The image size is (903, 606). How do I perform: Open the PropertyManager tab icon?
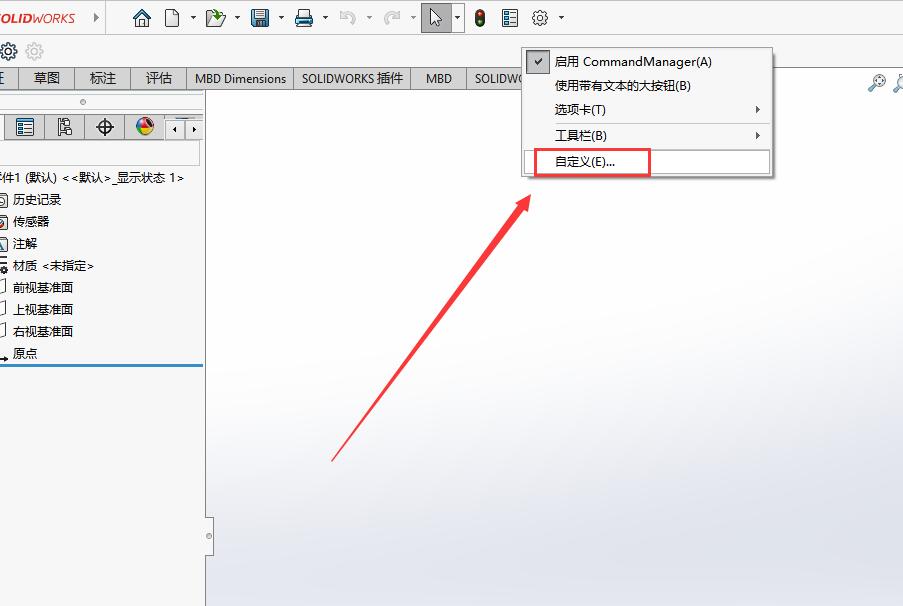point(25,127)
